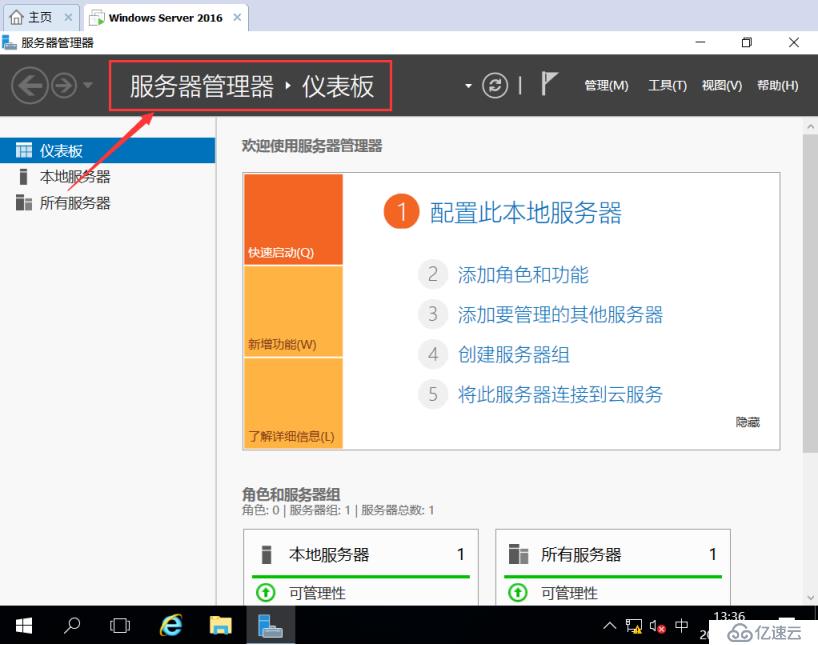Click the scrollbar up arrow

tap(810, 126)
